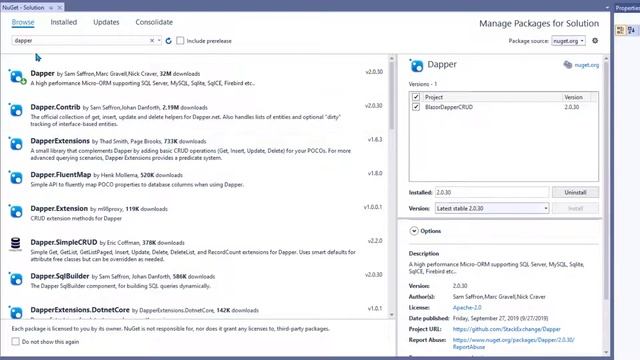
Task: Click the DapperExtensions.DotnetCore package icon
Action: tap(16, 312)
